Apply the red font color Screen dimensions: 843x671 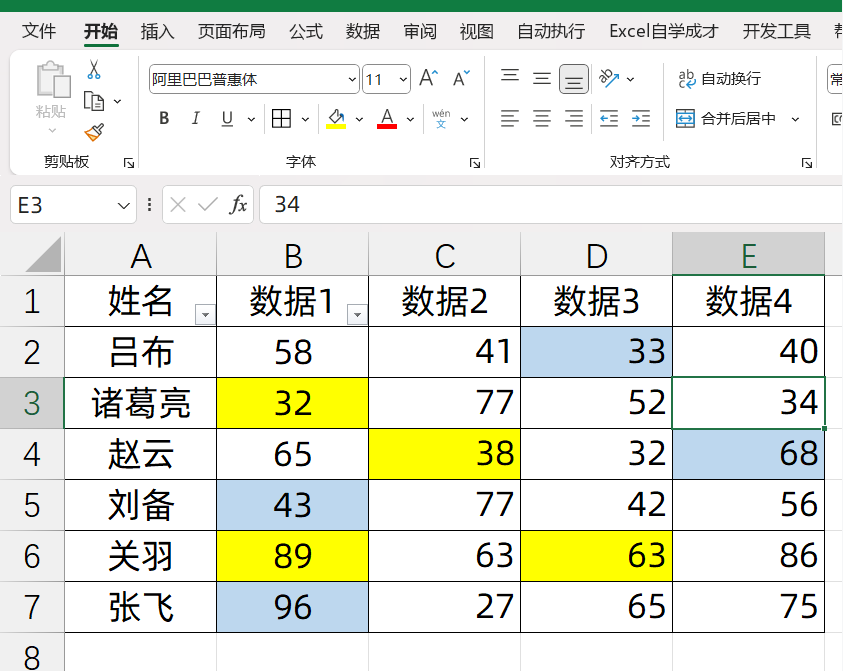pos(387,118)
